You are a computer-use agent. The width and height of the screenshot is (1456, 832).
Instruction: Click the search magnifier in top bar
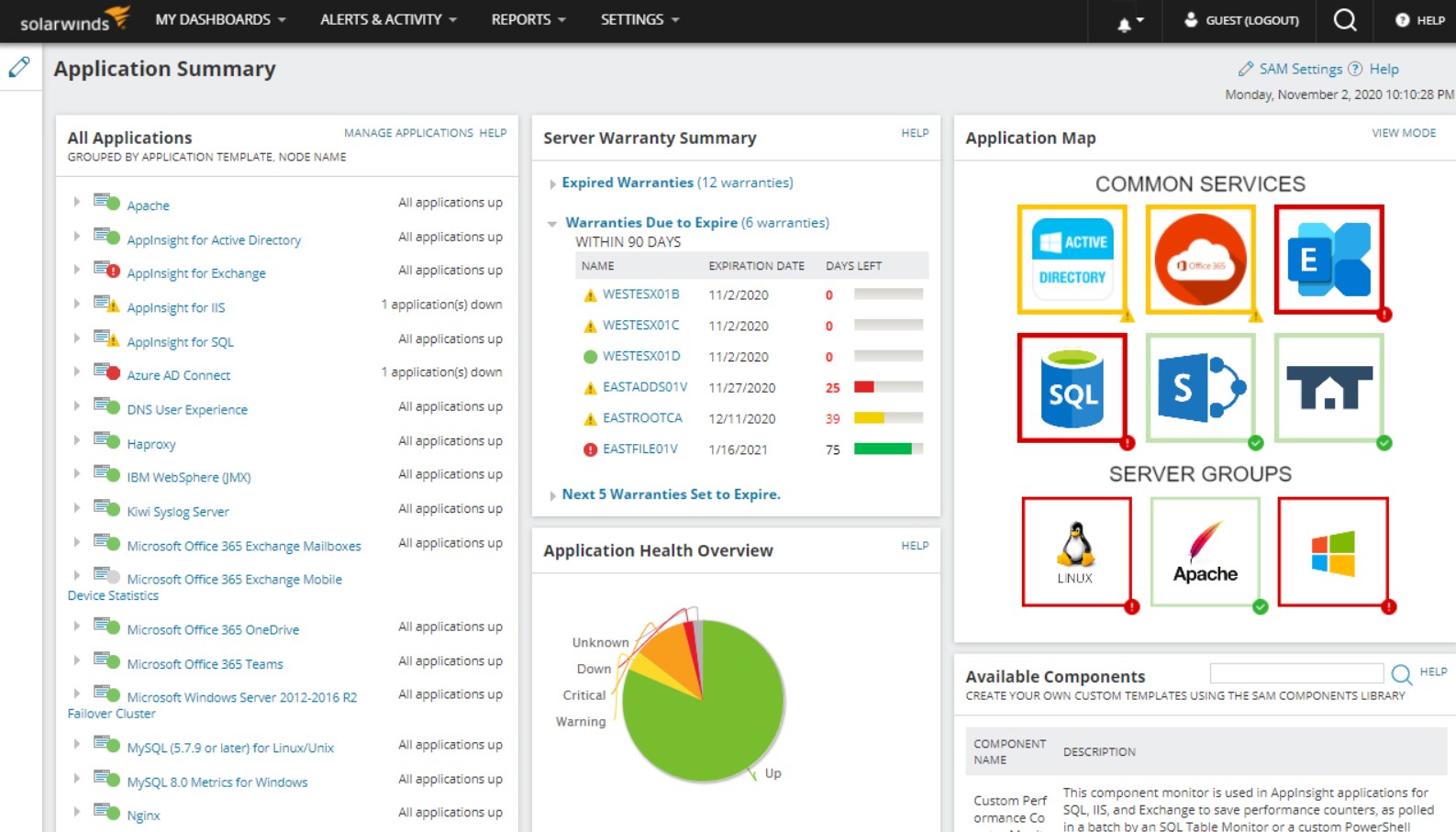pos(1345,19)
